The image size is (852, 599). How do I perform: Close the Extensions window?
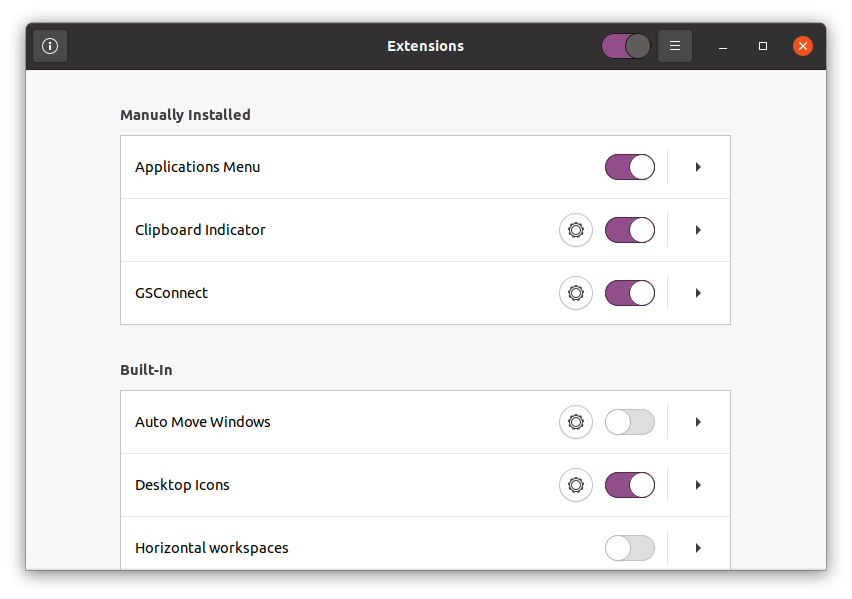802,46
